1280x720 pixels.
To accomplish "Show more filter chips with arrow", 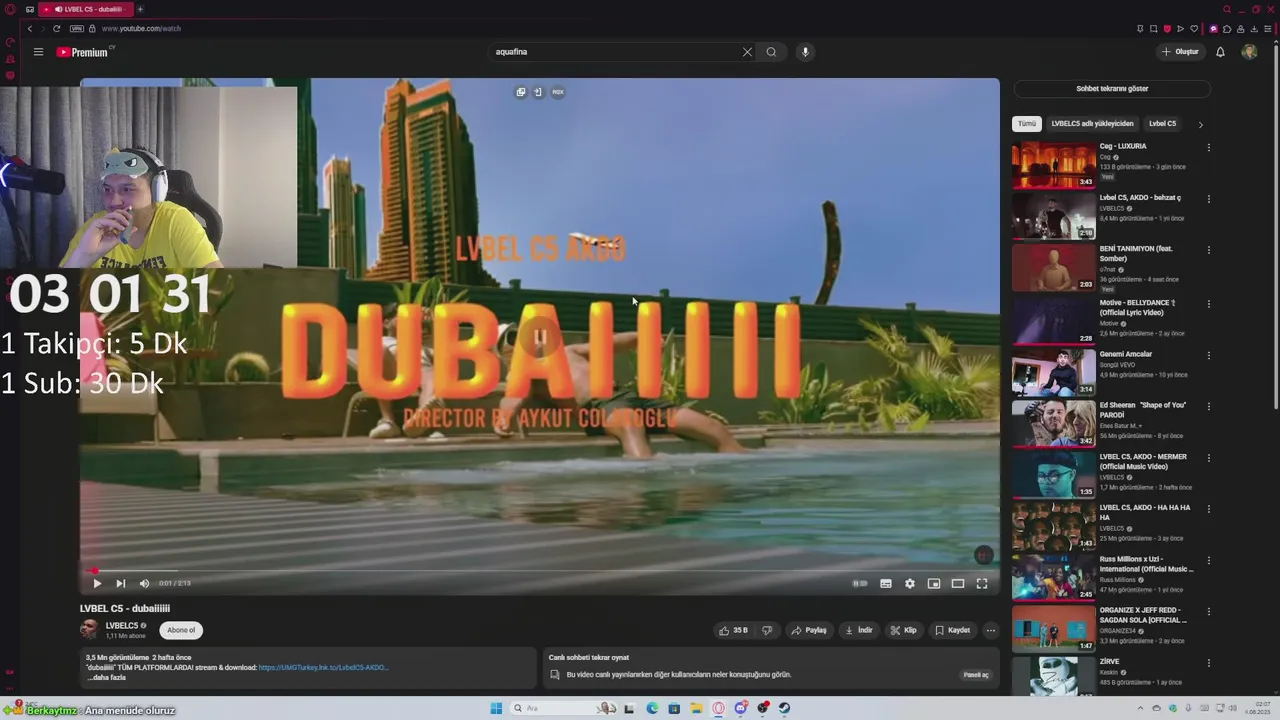I will click(1200, 124).
